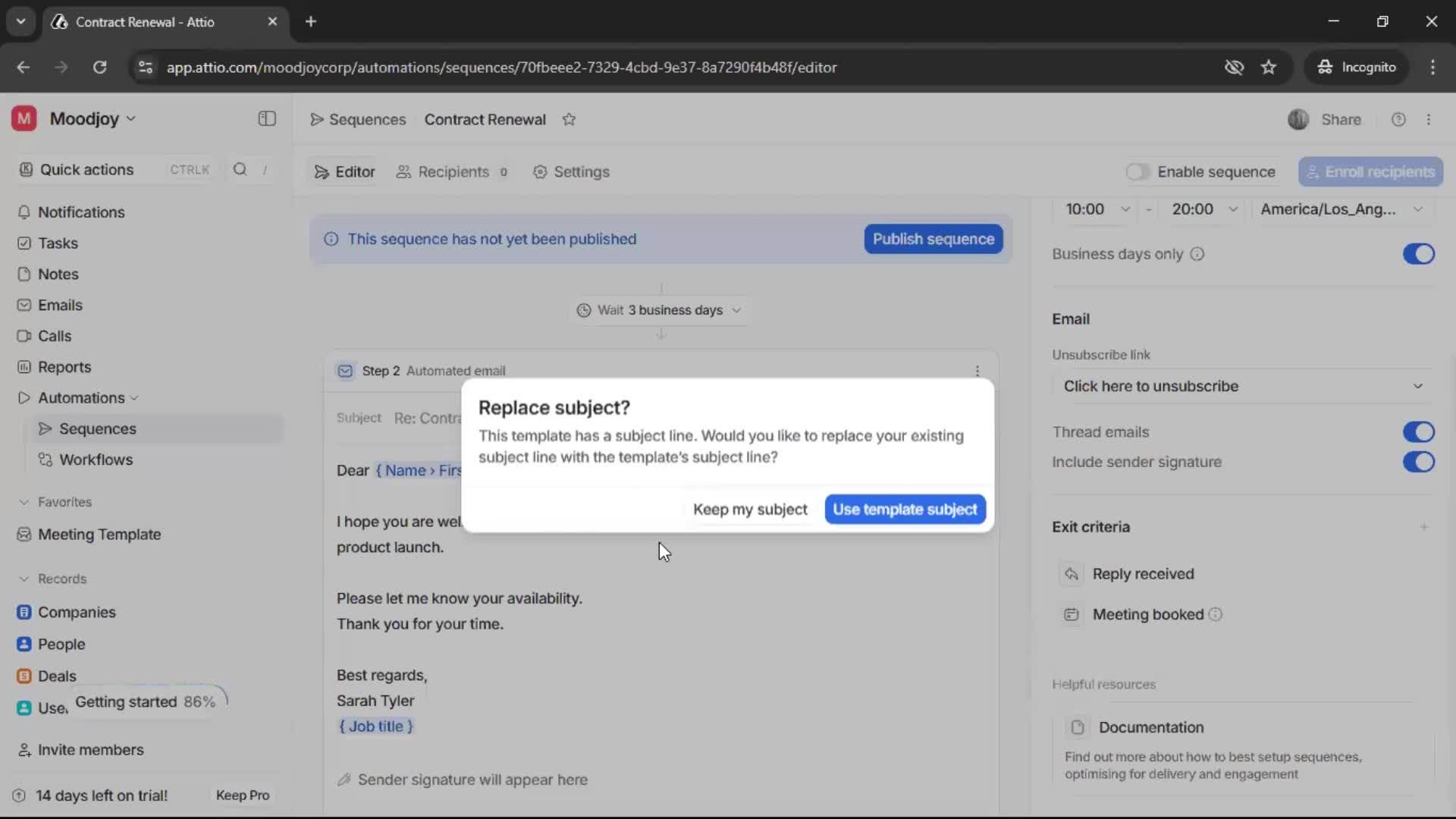Open step options for Step 2 email

(977, 371)
